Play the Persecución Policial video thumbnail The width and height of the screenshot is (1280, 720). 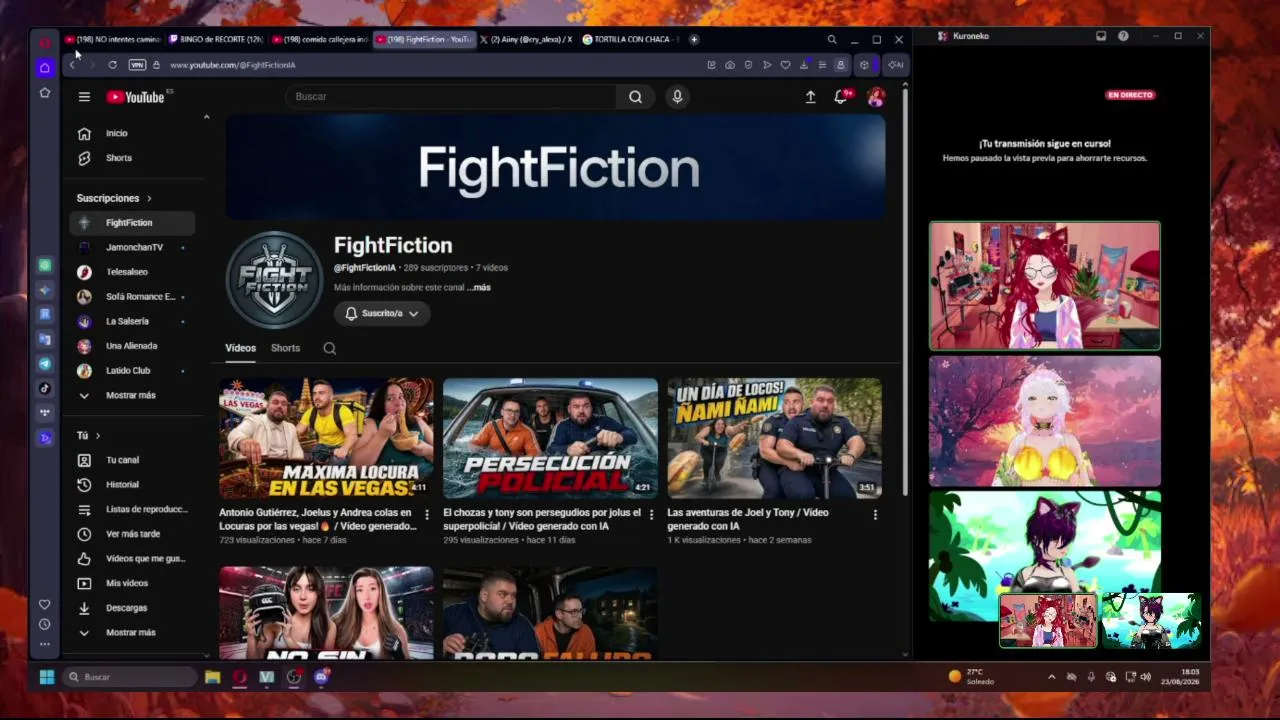click(550, 438)
